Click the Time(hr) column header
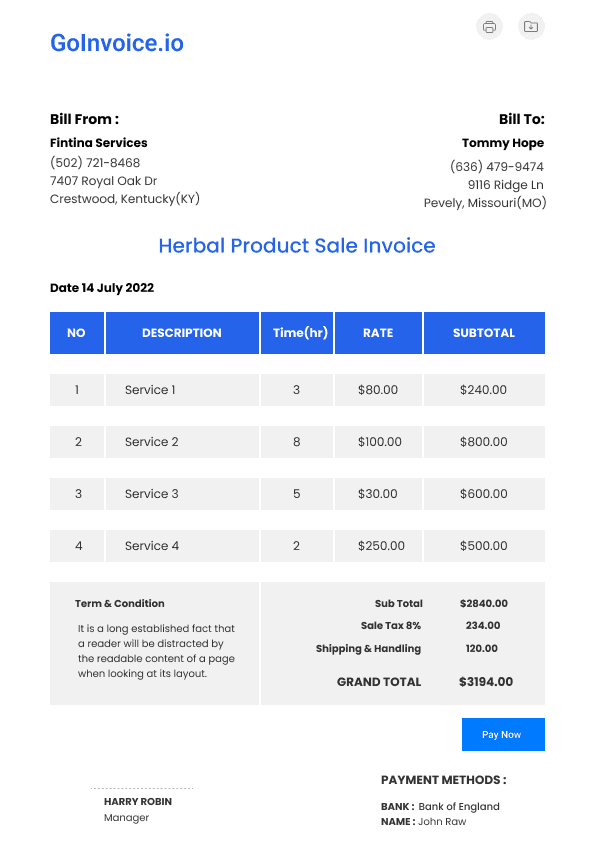 point(297,333)
